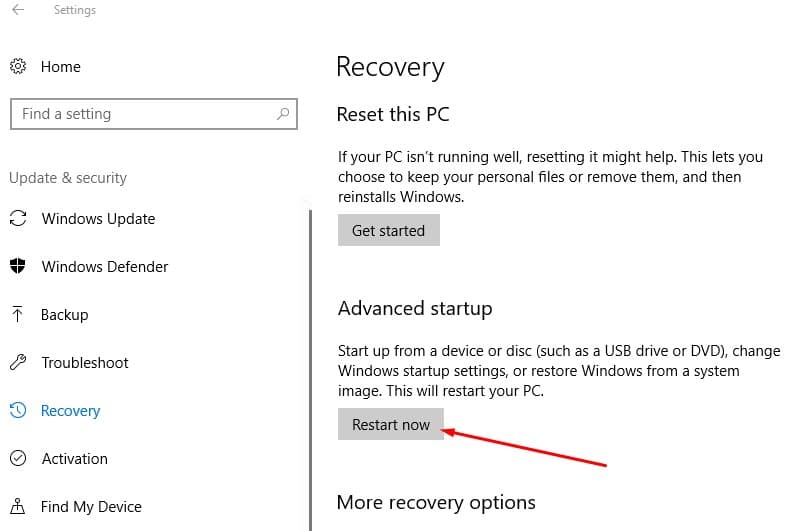805x531 pixels.
Task: Click the Restart now button
Action: (x=391, y=425)
